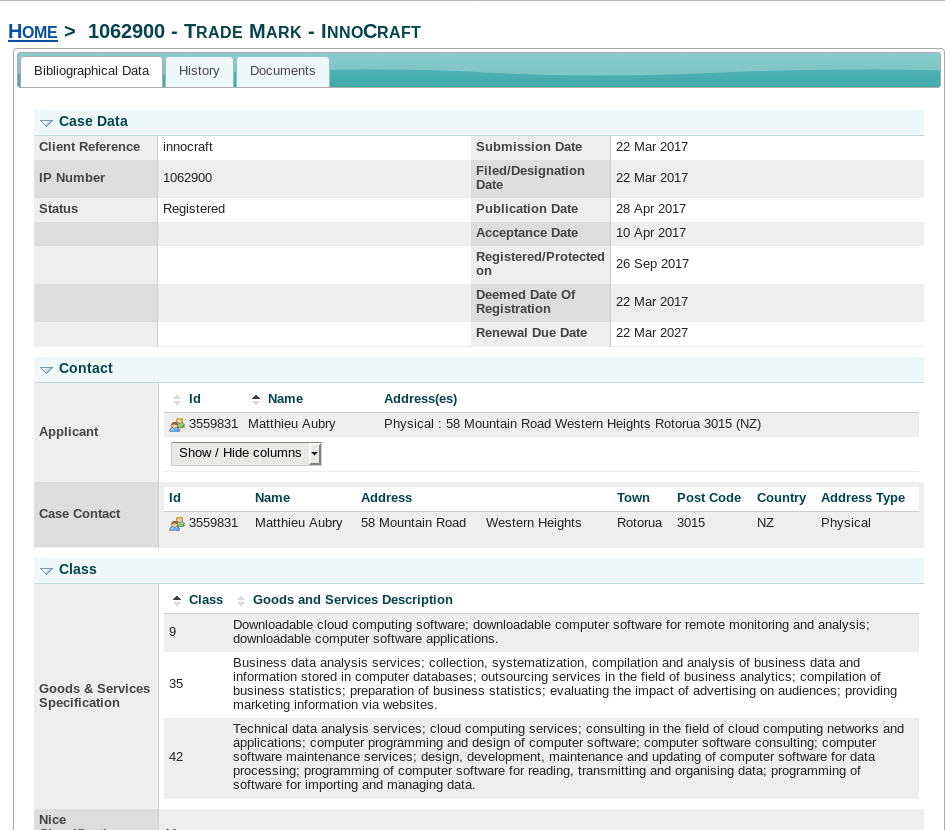
Task: Click the Post Code column header
Action: coord(709,498)
